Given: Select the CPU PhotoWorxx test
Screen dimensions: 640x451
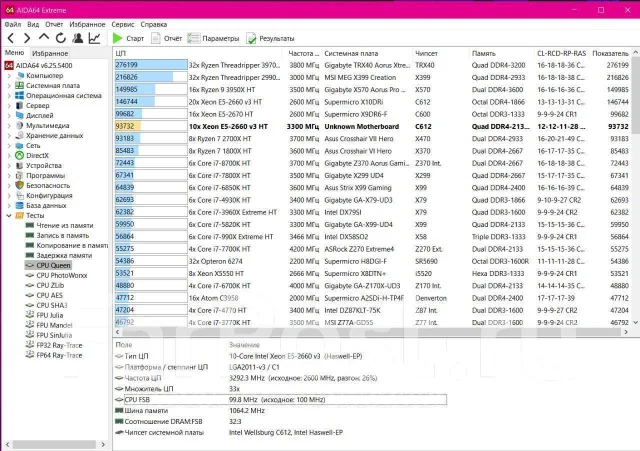Looking at the screenshot, I should click(x=56, y=275).
